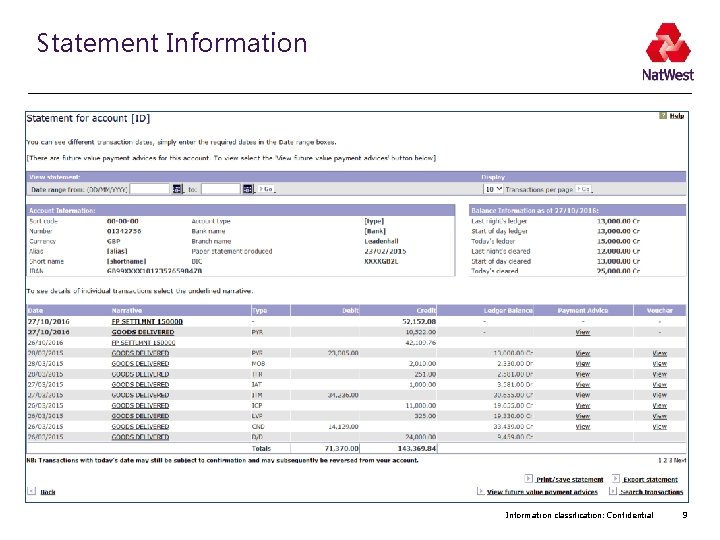The width and height of the screenshot is (720, 540).
Task: Click the arrow icon beside Print/save statement
Action: coord(529,478)
